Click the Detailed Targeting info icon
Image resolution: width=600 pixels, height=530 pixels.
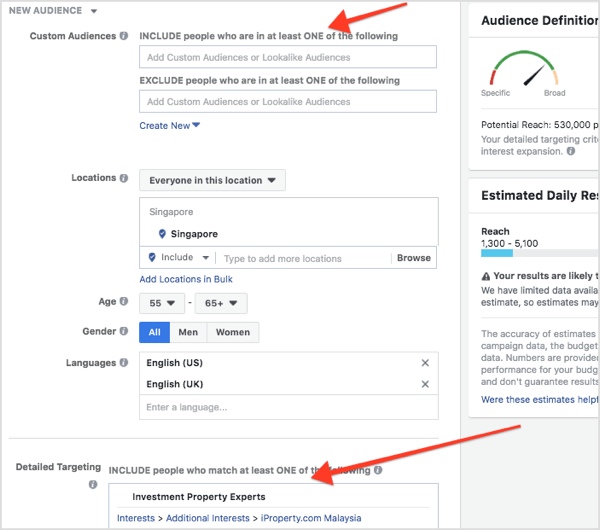(x=93, y=484)
